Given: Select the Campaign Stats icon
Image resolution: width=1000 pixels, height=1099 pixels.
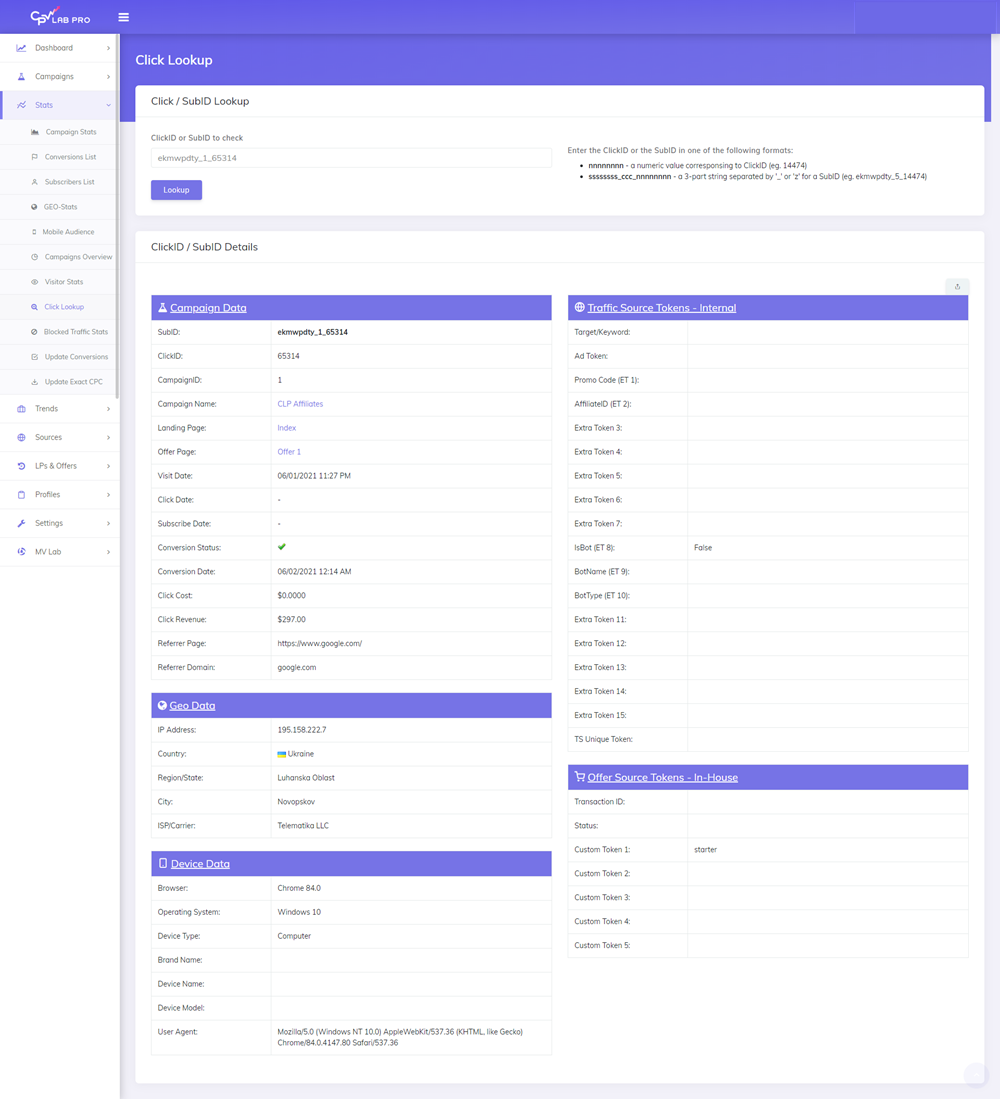Looking at the screenshot, I should tap(32, 131).
